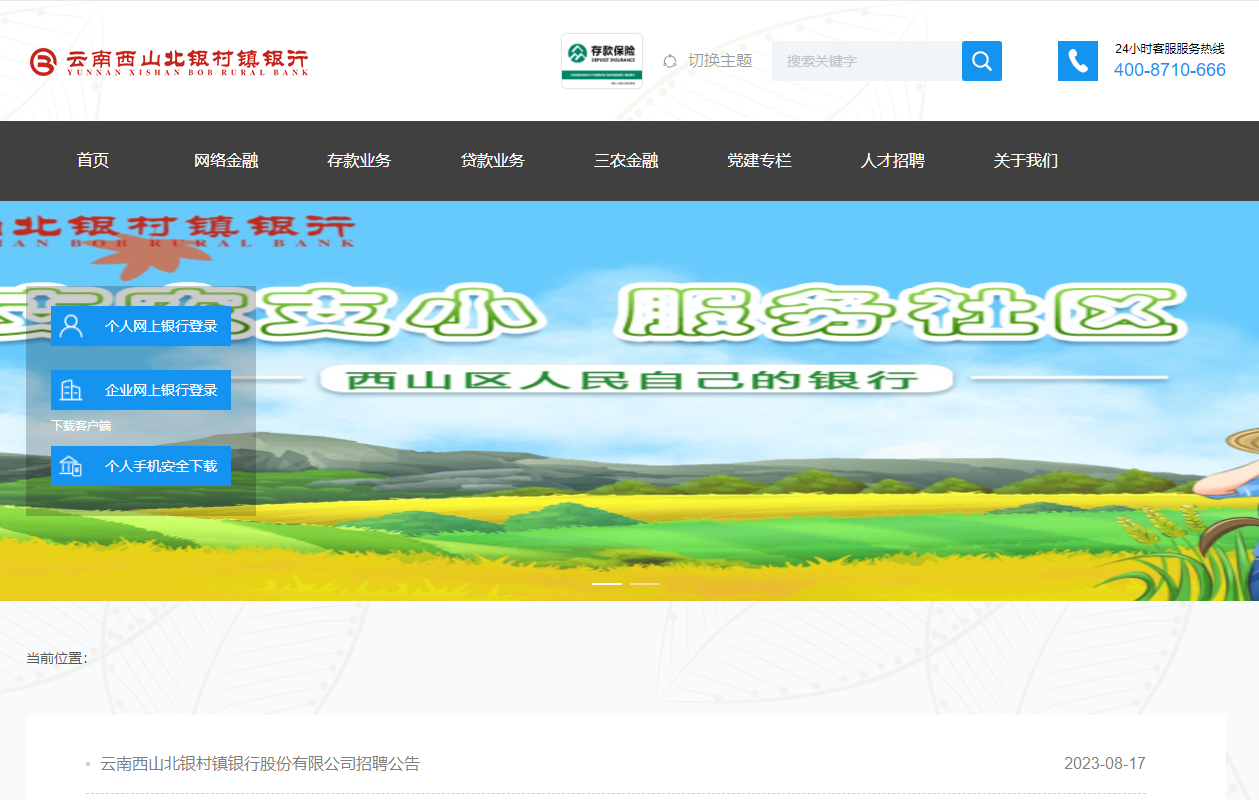Screen dimensions: 1259x800
Task: Click the theme switch refresh icon
Action: [670, 61]
